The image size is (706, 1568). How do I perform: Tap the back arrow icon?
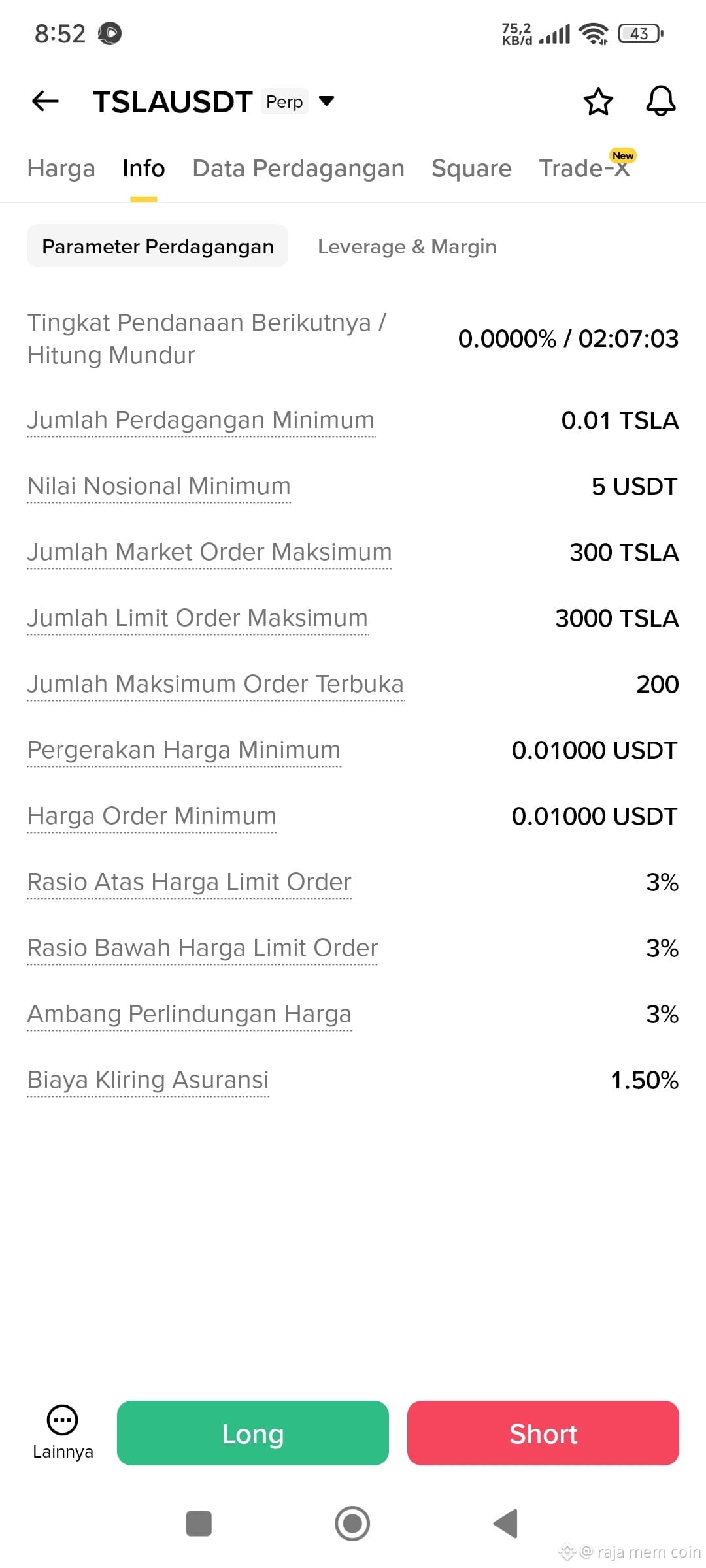(x=45, y=101)
